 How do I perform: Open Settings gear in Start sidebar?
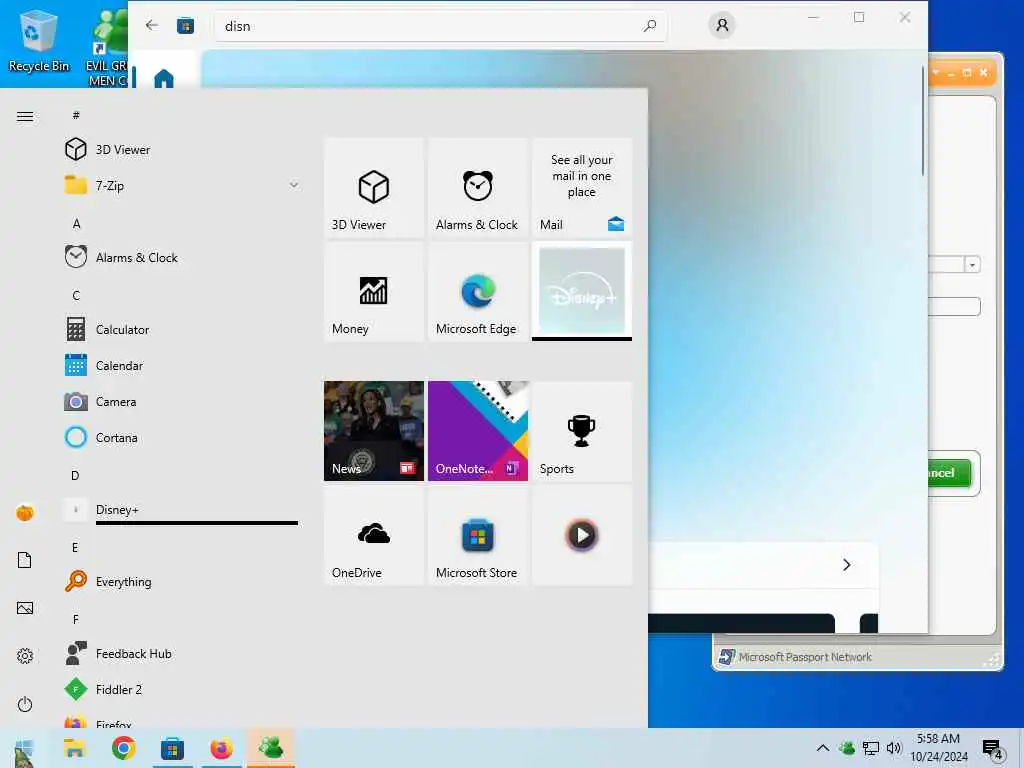[25, 656]
